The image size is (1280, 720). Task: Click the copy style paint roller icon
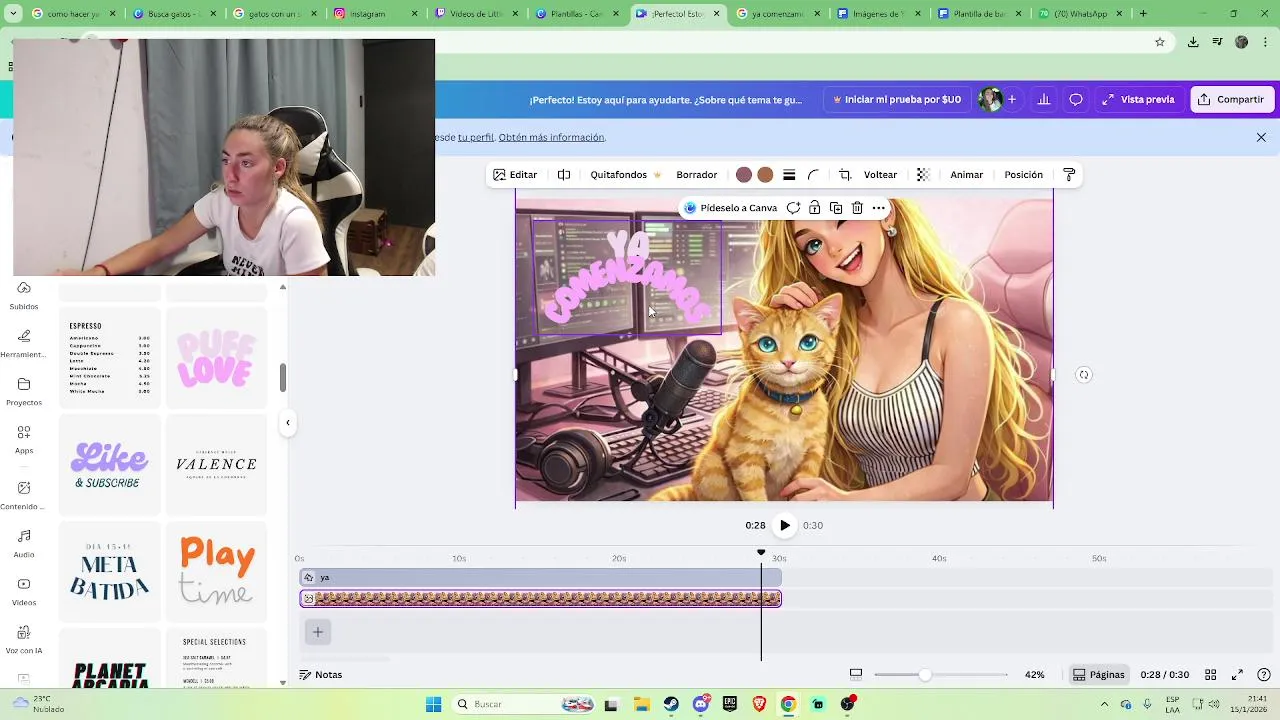coord(1069,175)
